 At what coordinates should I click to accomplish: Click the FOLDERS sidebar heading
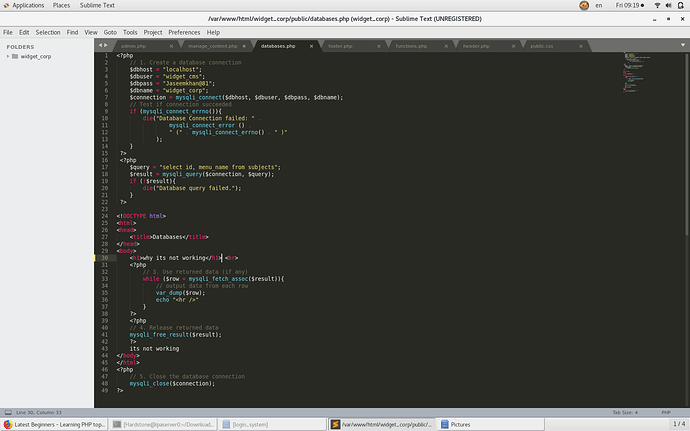tap(20, 47)
